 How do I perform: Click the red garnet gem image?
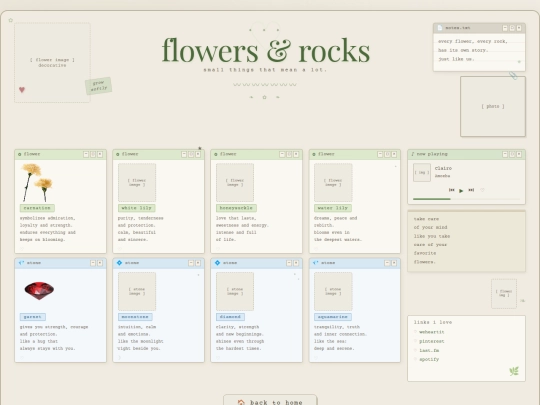[x=39, y=291]
